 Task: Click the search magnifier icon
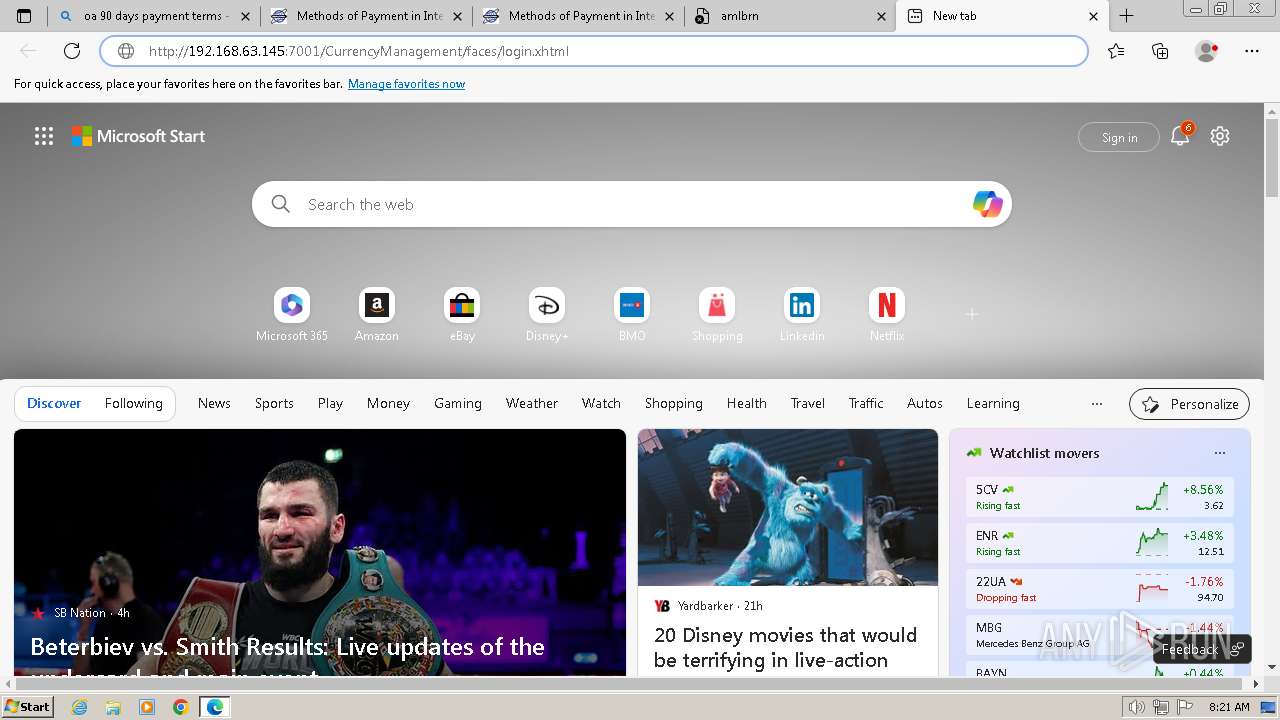coord(281,204)
